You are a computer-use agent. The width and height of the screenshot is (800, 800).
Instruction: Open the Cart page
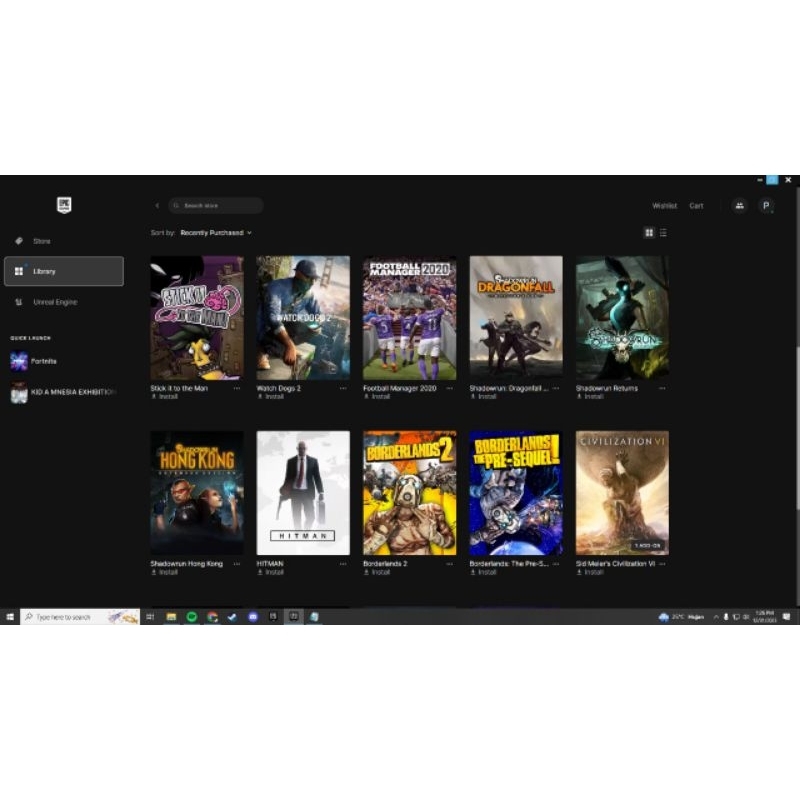tap(696, 206)
